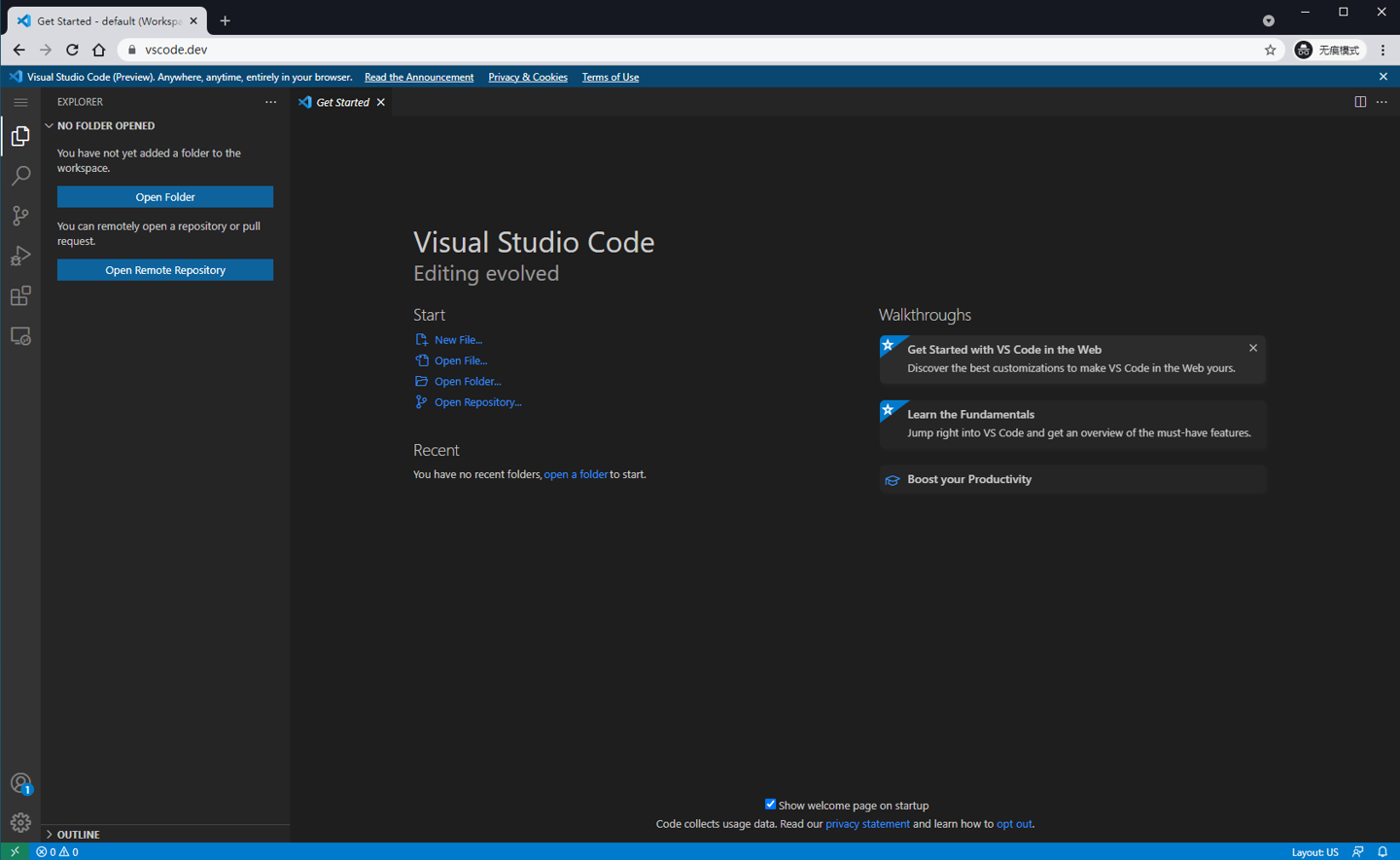1400x860 pixels.
Task: Click the Open Remote Repository button
Action: click(165, 270)
